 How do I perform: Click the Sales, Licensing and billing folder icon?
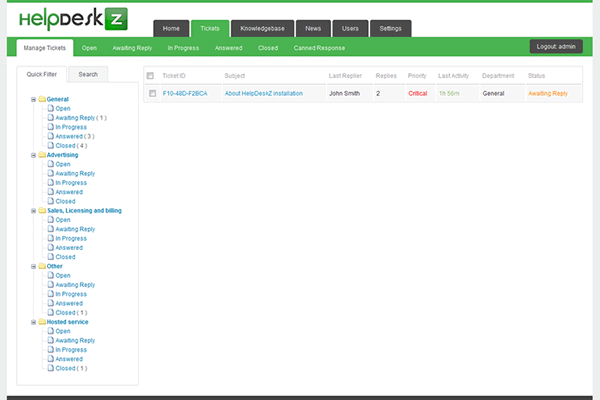coord(41,211)
